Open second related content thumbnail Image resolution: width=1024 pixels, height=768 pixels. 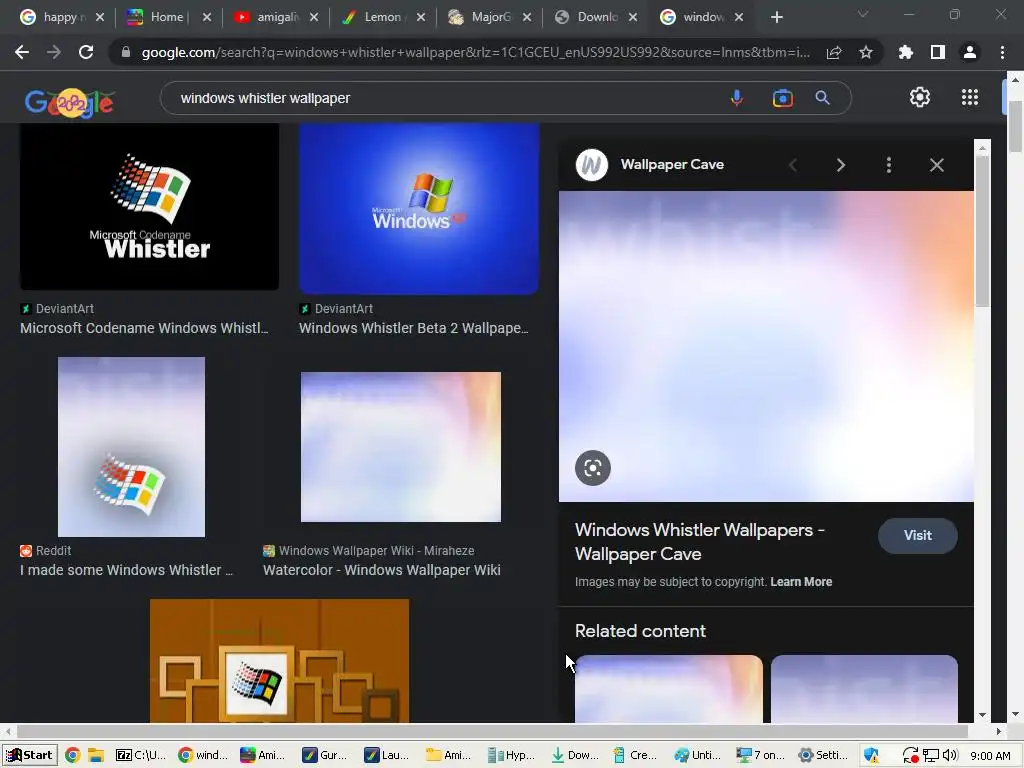pyautogui.click(x=865, y=688)
